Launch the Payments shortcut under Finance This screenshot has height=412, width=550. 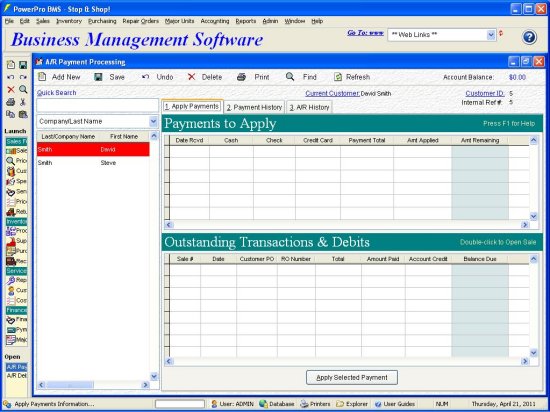17,330
